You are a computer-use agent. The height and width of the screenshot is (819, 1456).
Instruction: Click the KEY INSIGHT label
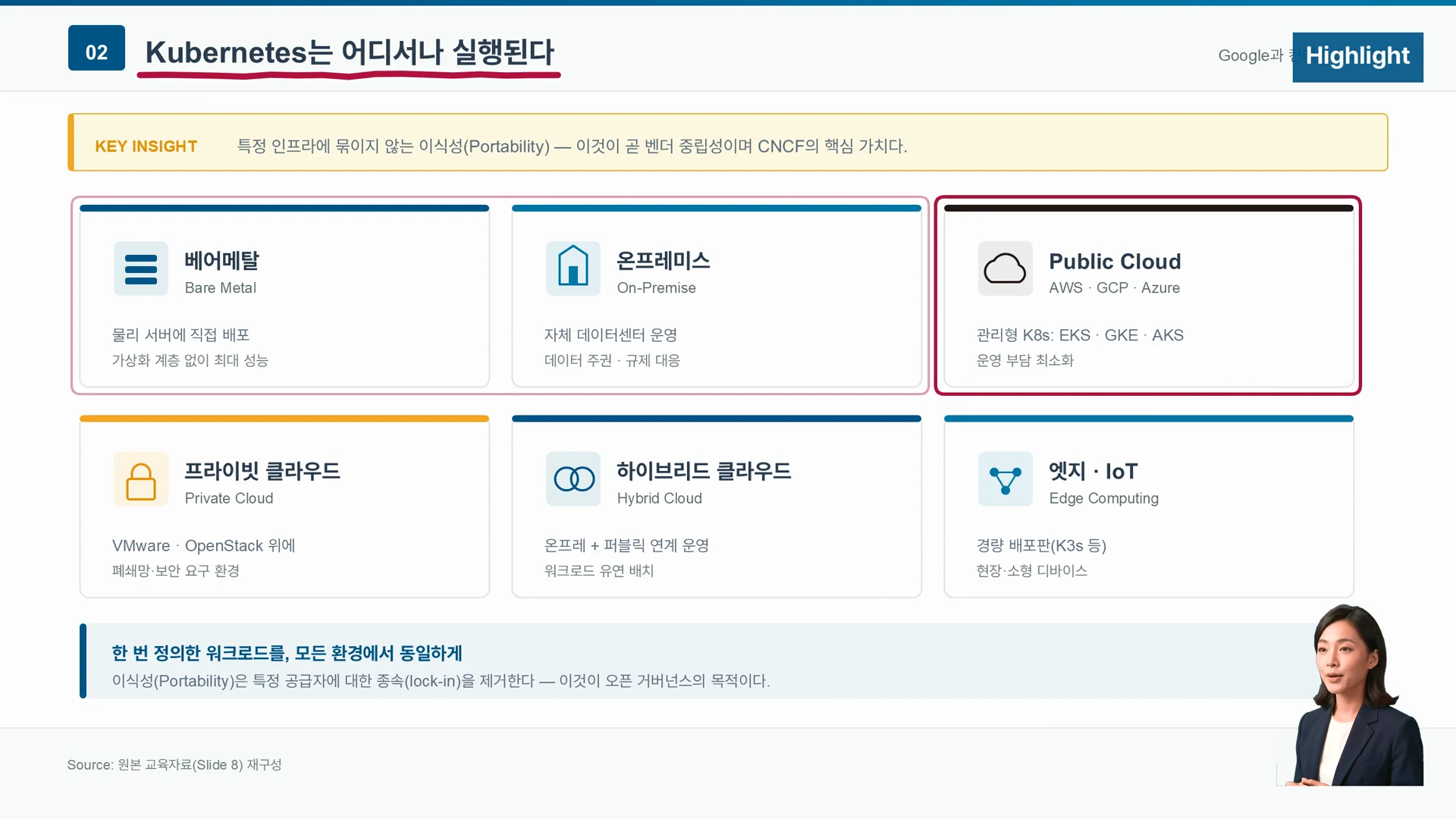[146, 146]
